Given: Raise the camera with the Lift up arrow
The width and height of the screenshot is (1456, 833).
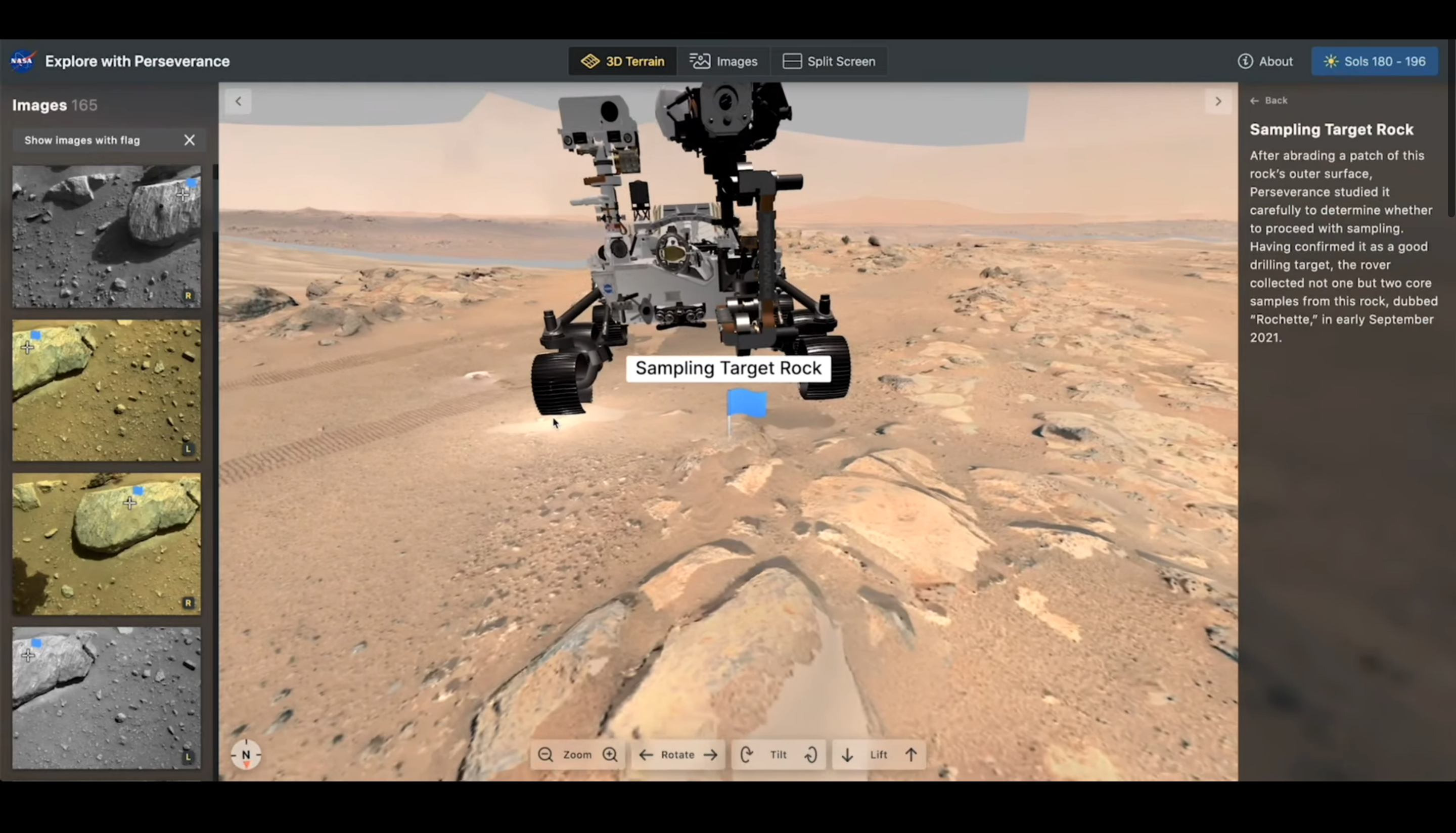Looking at the screenshot, I should [912, 755].
